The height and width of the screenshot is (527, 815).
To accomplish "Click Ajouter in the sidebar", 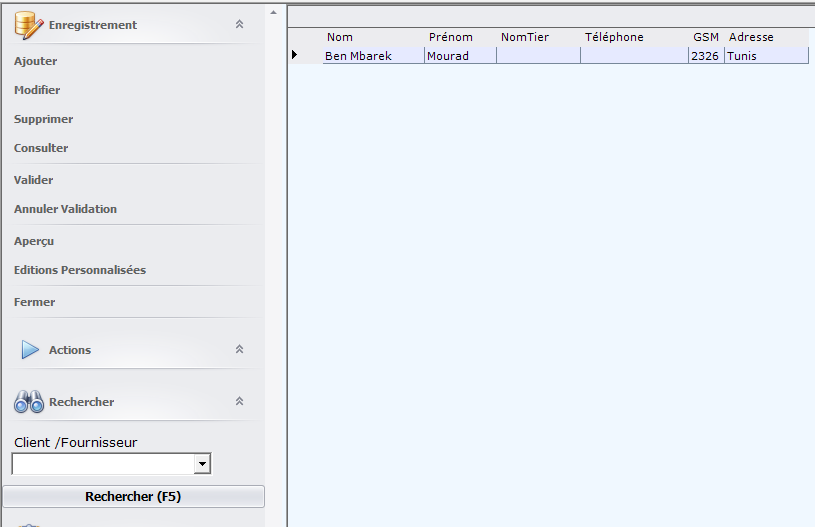I will [x=35, y=61].
